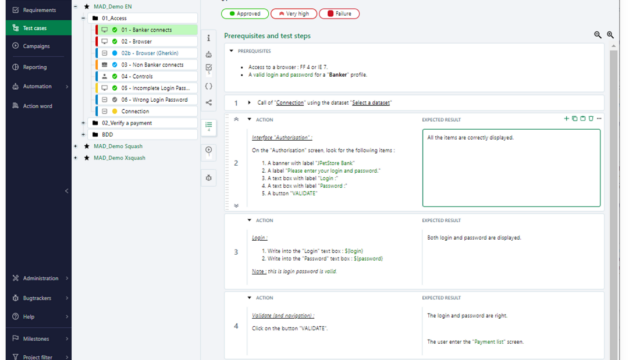This screenshot has height=360, width=640.
Task: Open the more options dots on step 2
Action: tap(599, 118)
